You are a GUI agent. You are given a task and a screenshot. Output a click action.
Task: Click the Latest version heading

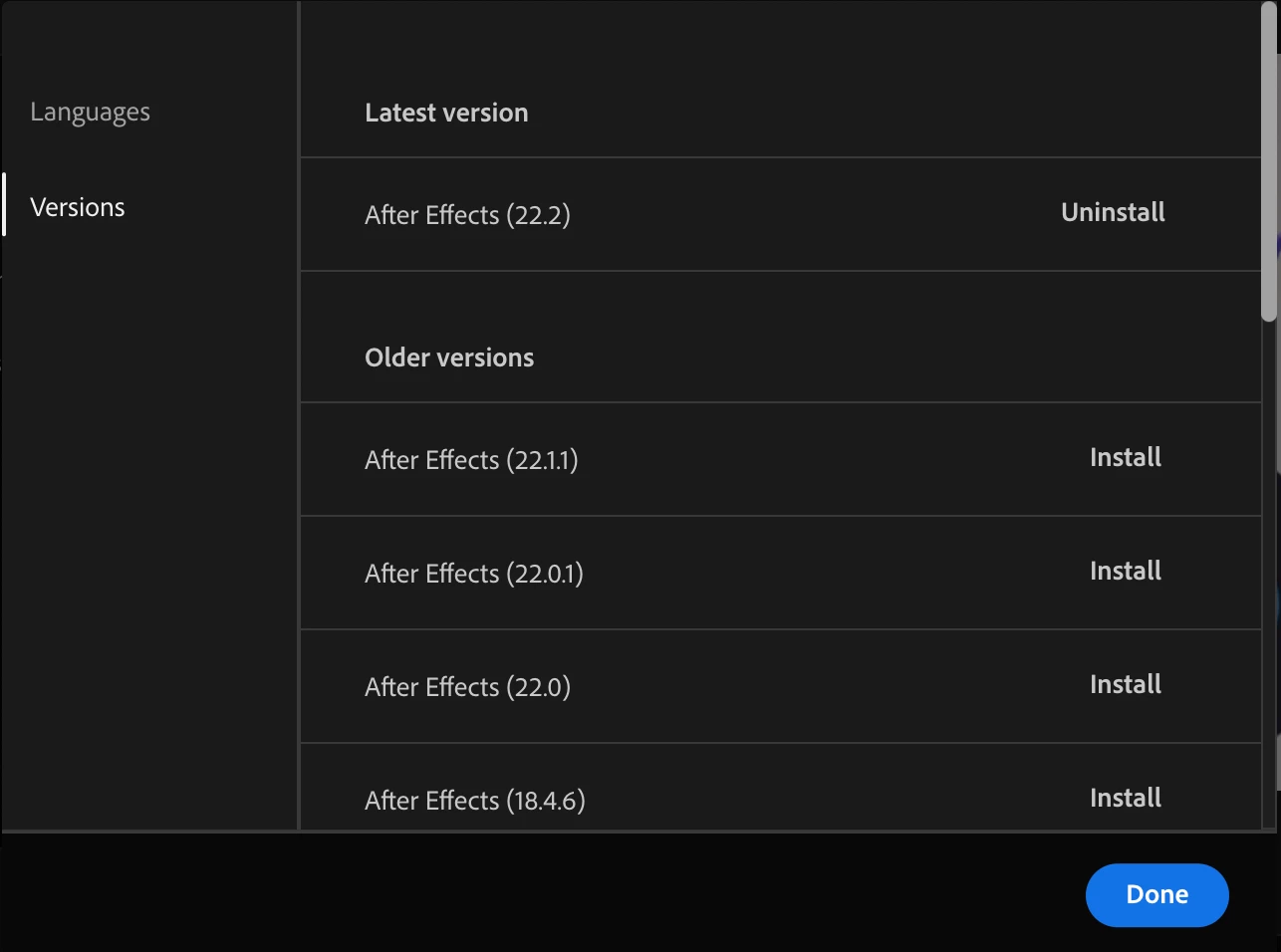pos(446,113)
